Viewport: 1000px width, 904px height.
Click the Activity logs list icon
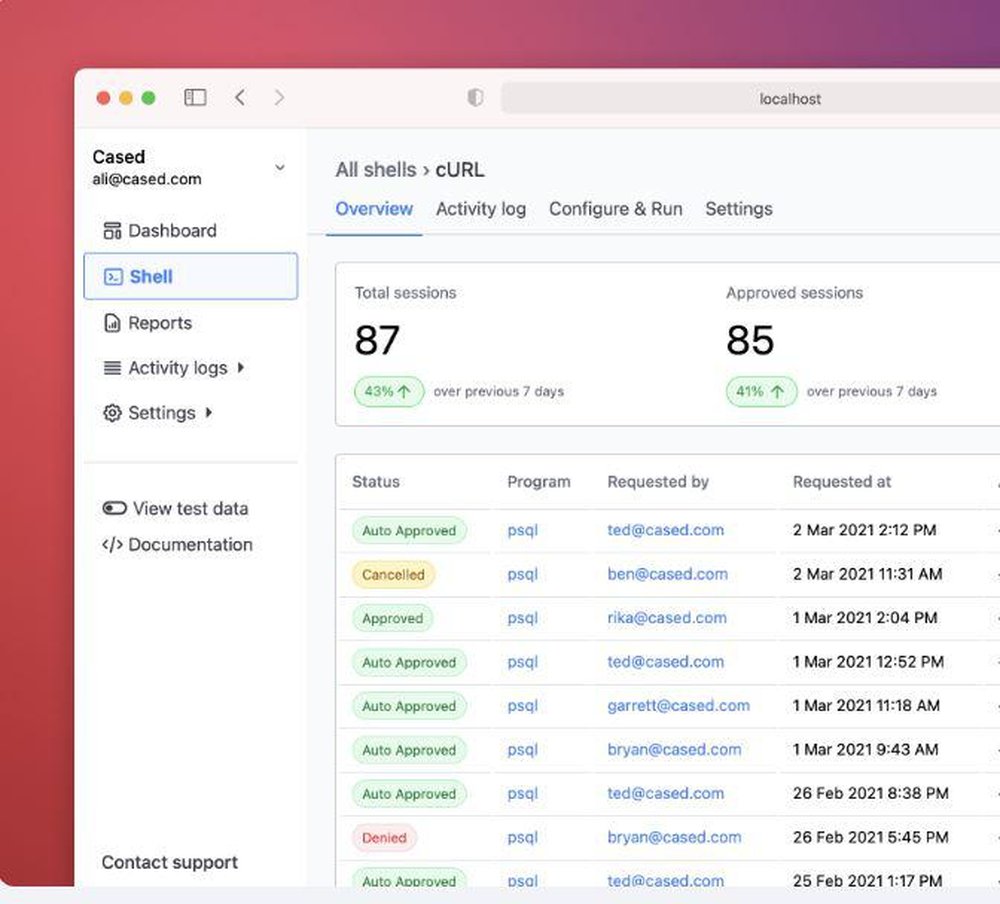click(x=112, y=368)
